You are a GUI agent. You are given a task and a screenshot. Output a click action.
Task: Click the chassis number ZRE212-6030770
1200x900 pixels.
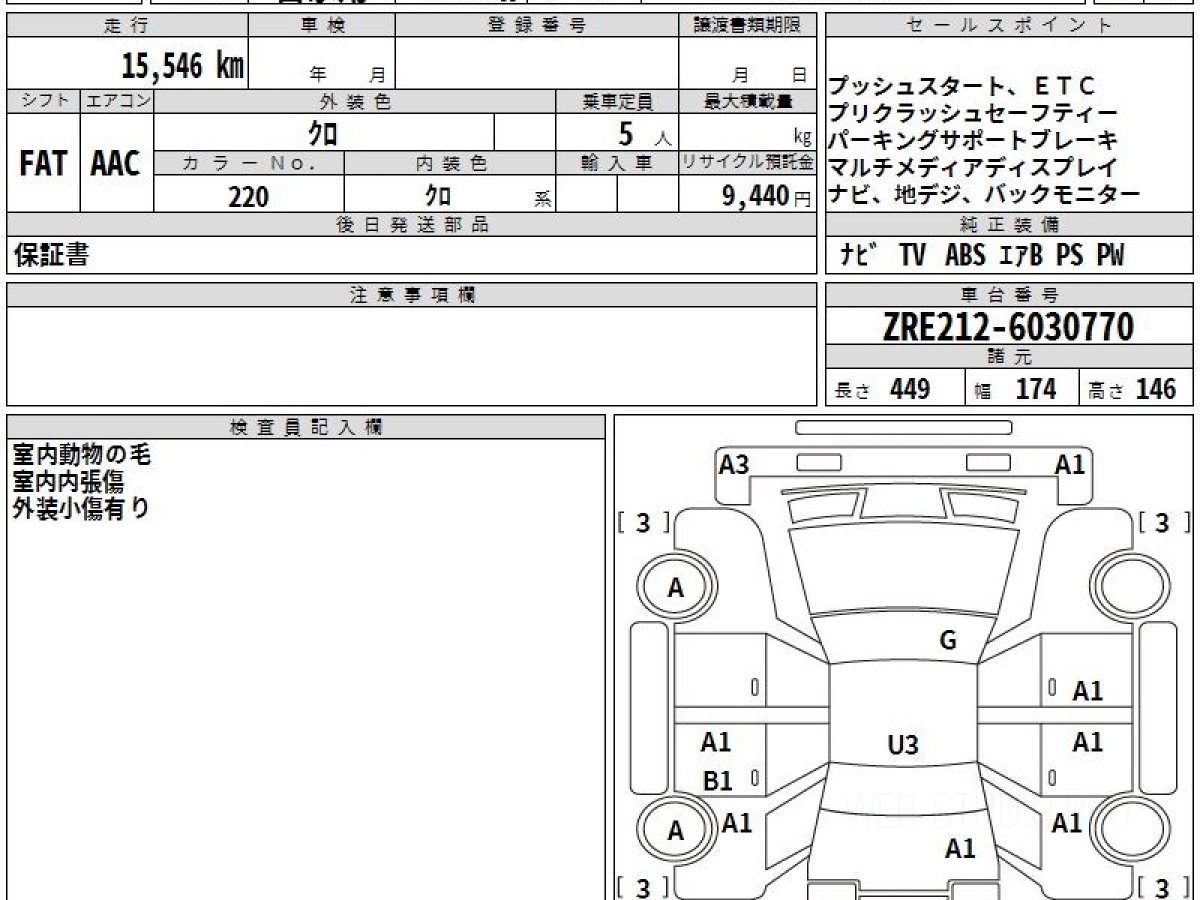(1008, 327)
